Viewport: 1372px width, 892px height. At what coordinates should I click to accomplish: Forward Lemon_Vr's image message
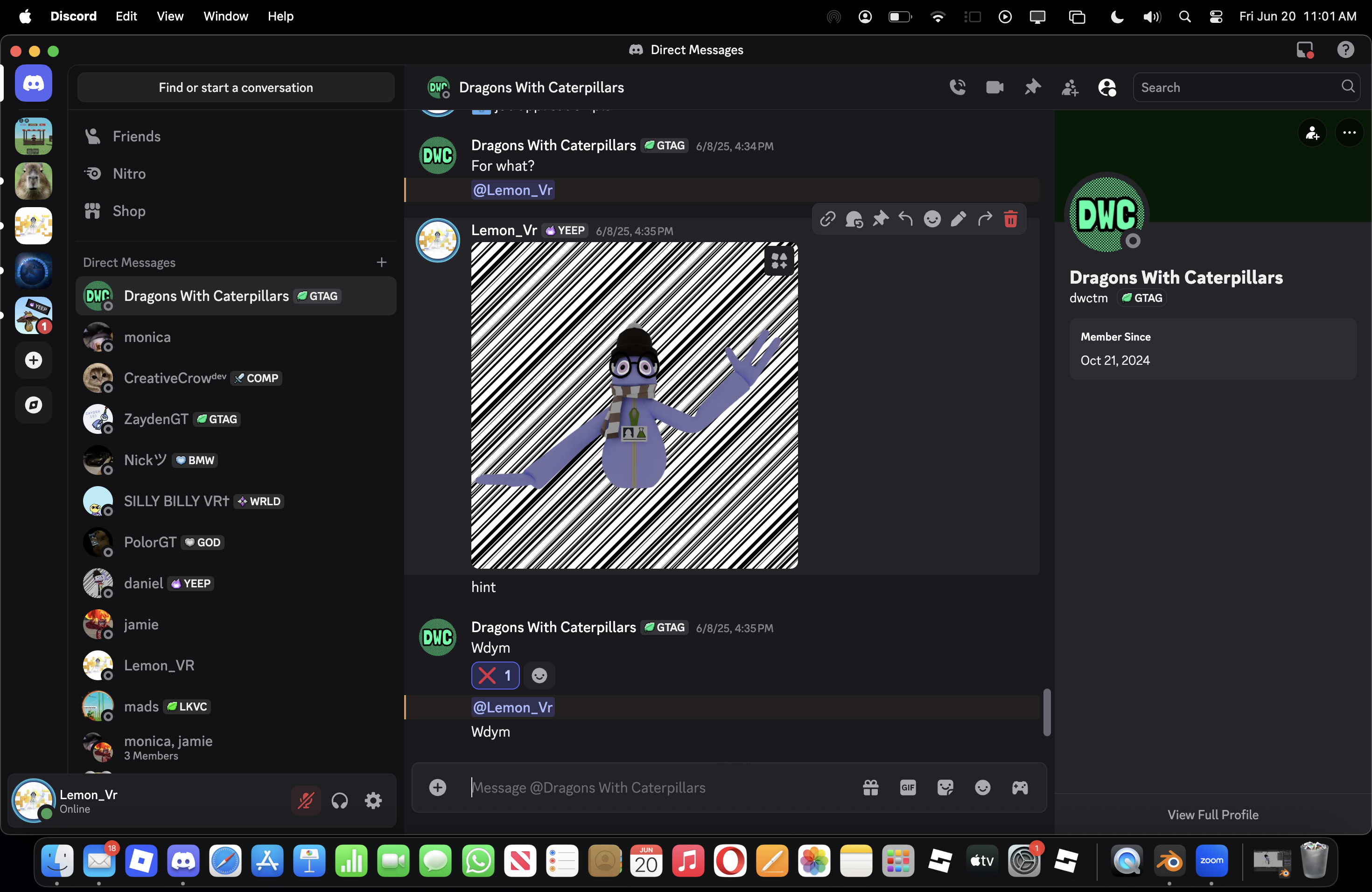(985, 219)
